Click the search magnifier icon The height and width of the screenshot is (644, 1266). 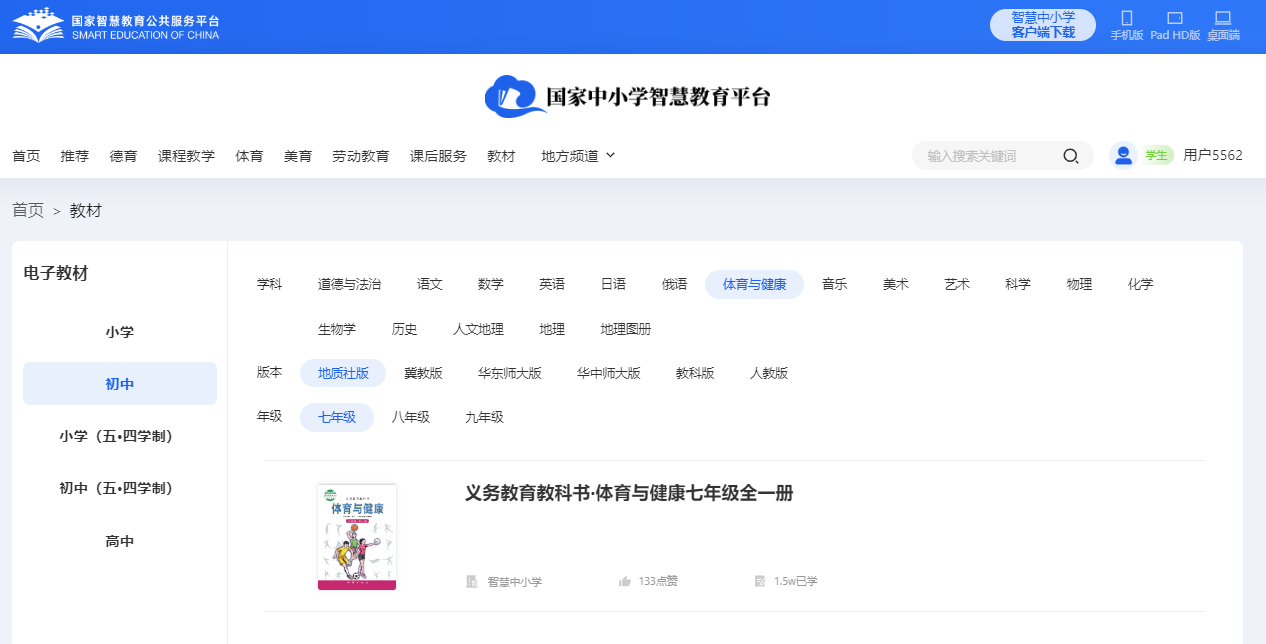pyautogui.click(x=1070, y=156)
